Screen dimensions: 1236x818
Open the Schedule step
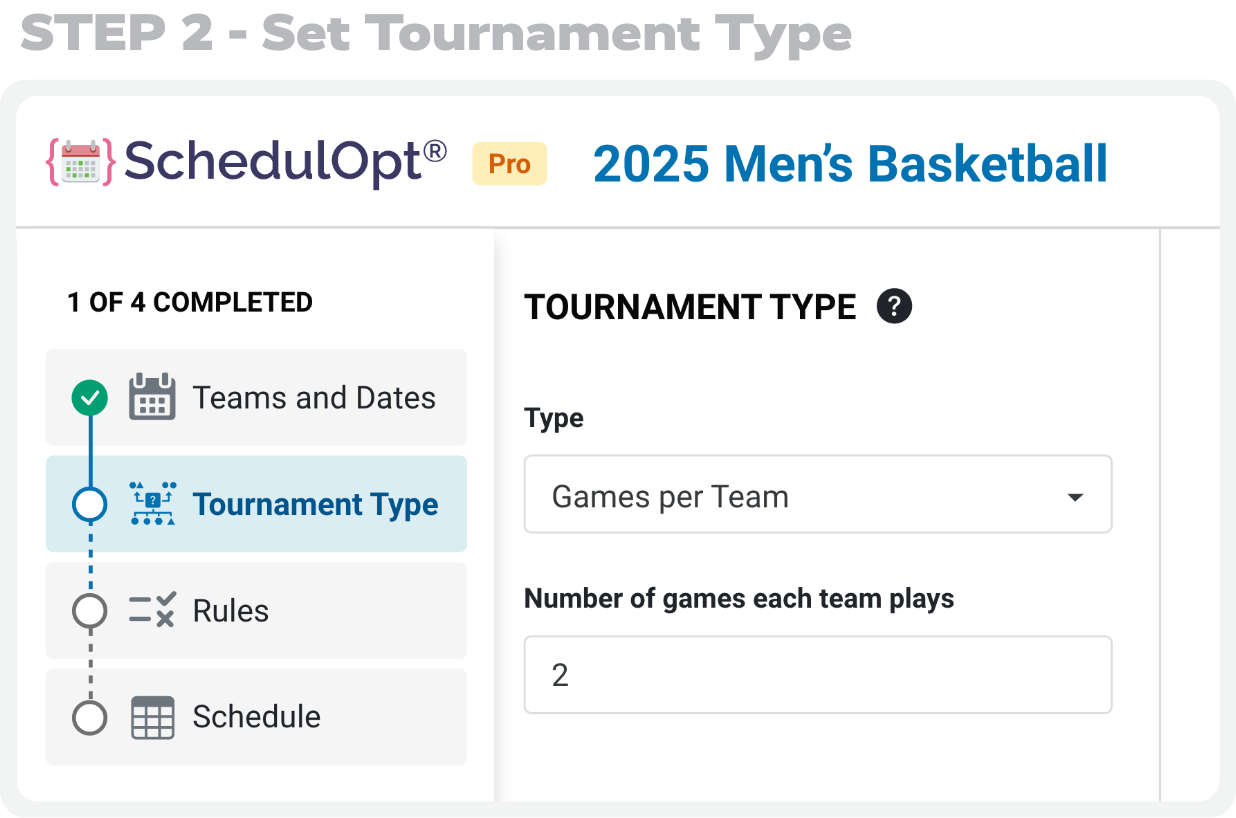[256, 717]
